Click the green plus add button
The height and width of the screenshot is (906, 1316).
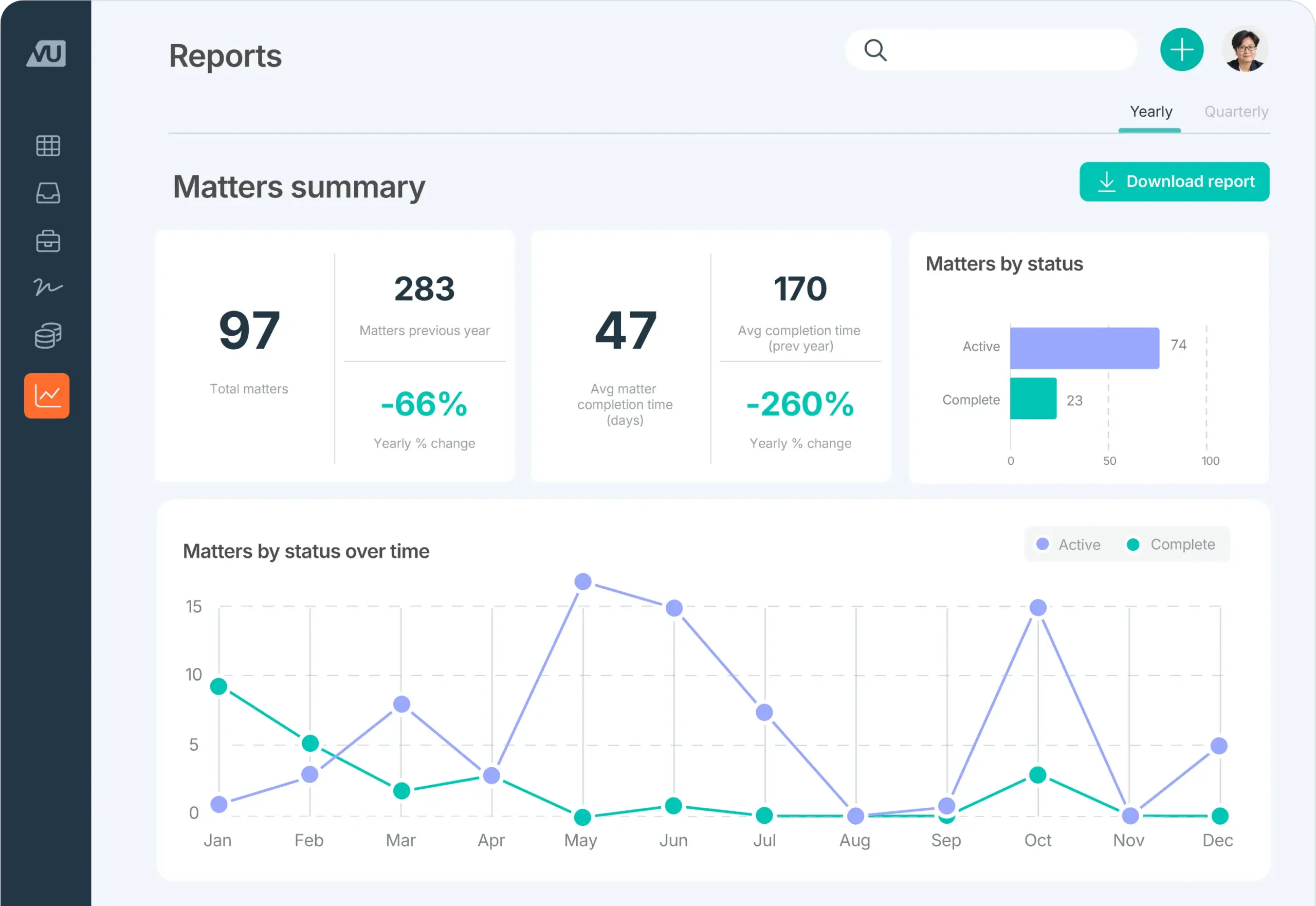pyautogui.click(x=1181, y=49)
